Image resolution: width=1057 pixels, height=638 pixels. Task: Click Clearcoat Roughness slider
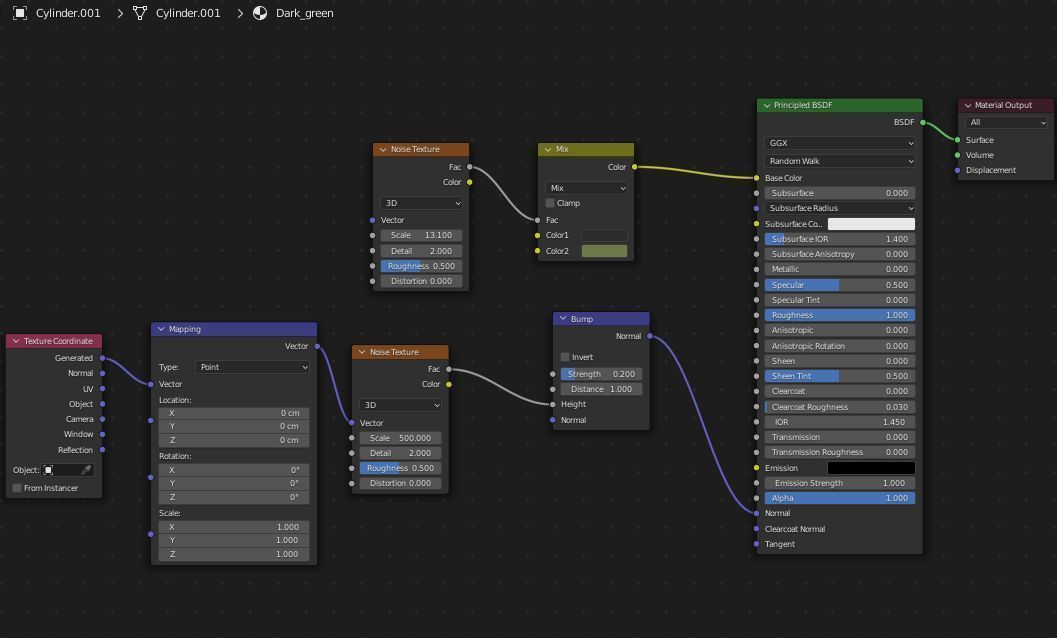(x=840, y=407)
